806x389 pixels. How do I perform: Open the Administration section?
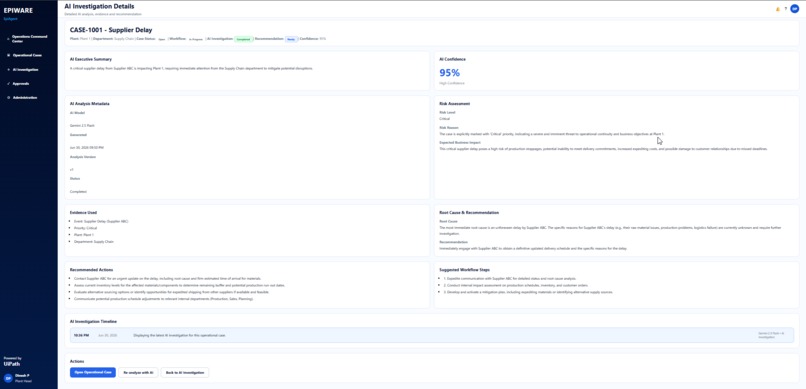tap(25, 97)
